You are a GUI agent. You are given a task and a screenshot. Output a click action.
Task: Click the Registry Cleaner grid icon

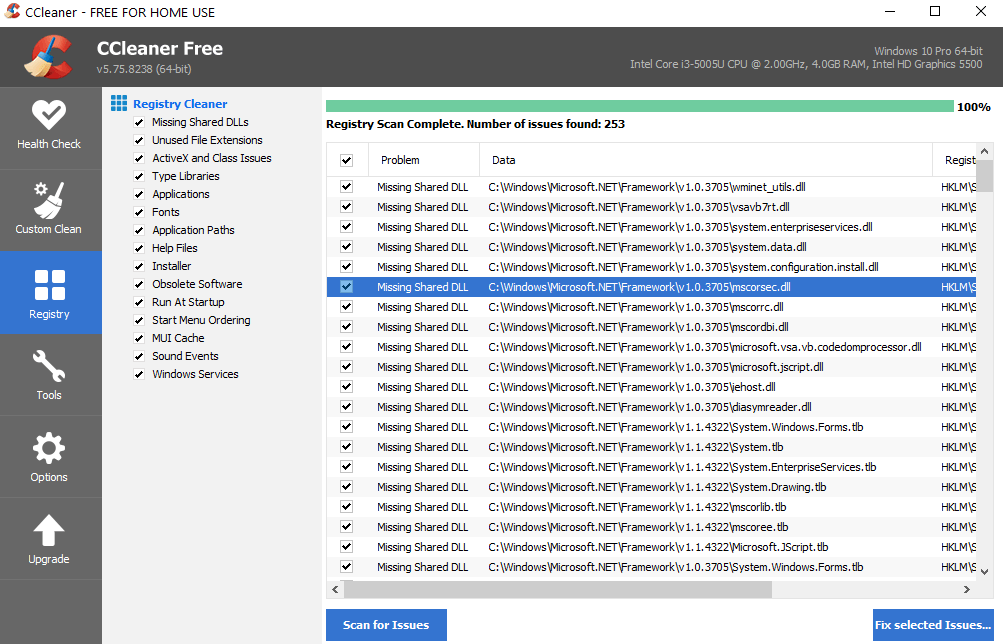119,104
